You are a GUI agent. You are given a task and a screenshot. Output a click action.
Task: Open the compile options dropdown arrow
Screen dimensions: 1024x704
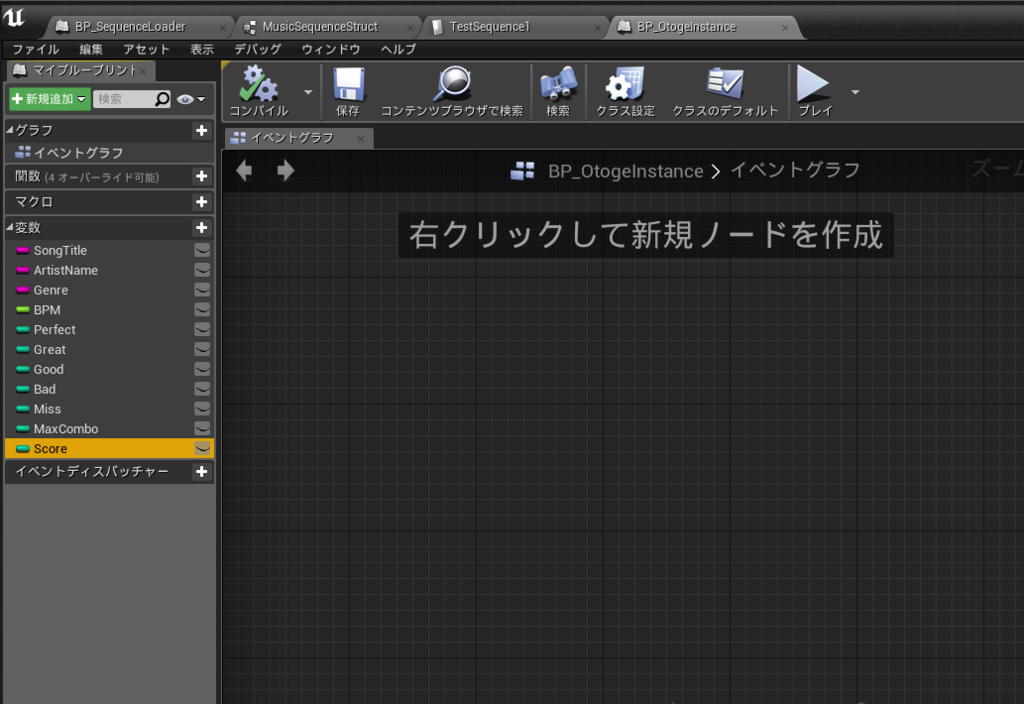coord(308,92)
